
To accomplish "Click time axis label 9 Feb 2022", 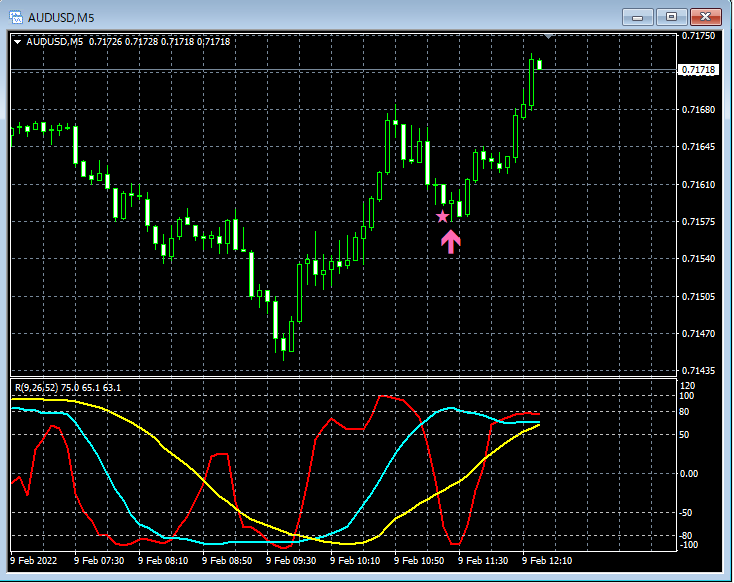I will [33, 561].
